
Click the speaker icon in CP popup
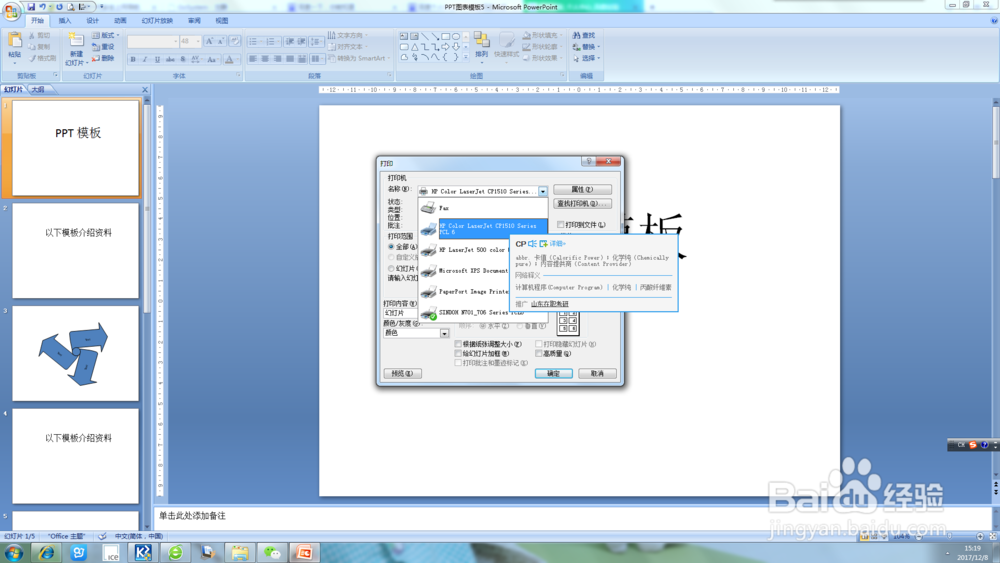533,244
